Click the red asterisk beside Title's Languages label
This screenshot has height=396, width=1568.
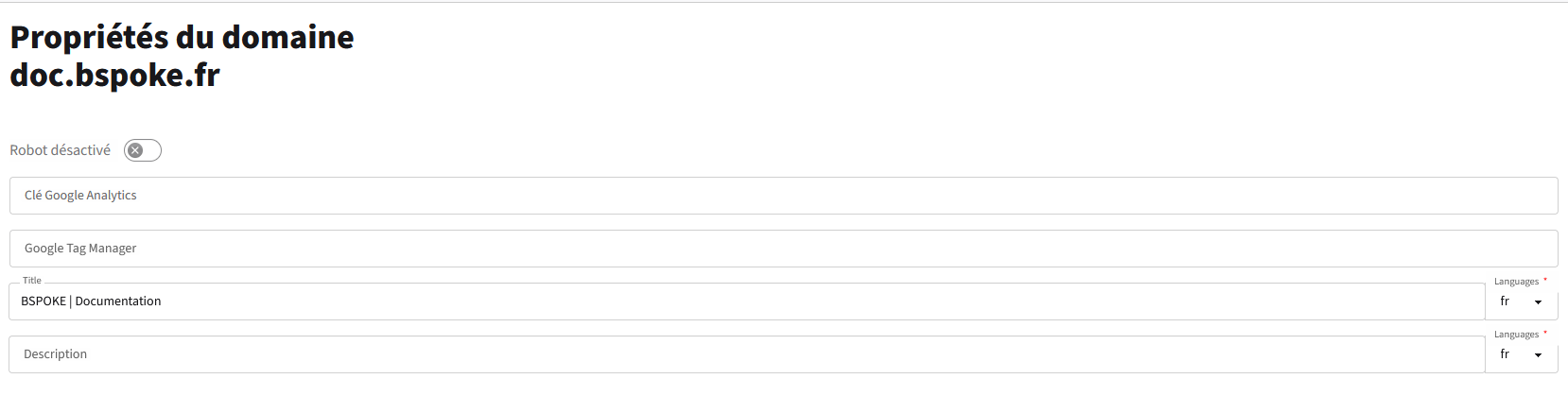tap(1545, 280)
